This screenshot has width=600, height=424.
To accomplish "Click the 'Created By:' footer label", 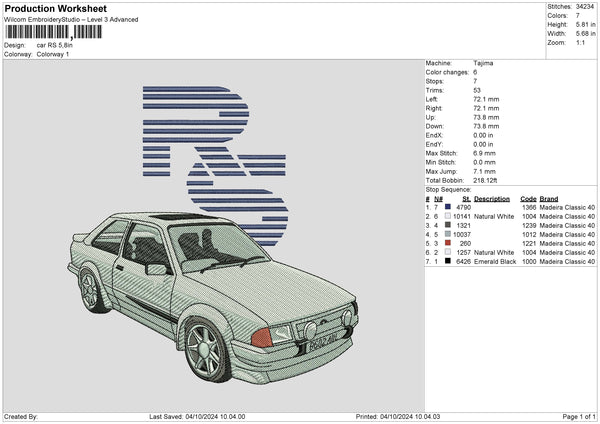I will 21,416.
